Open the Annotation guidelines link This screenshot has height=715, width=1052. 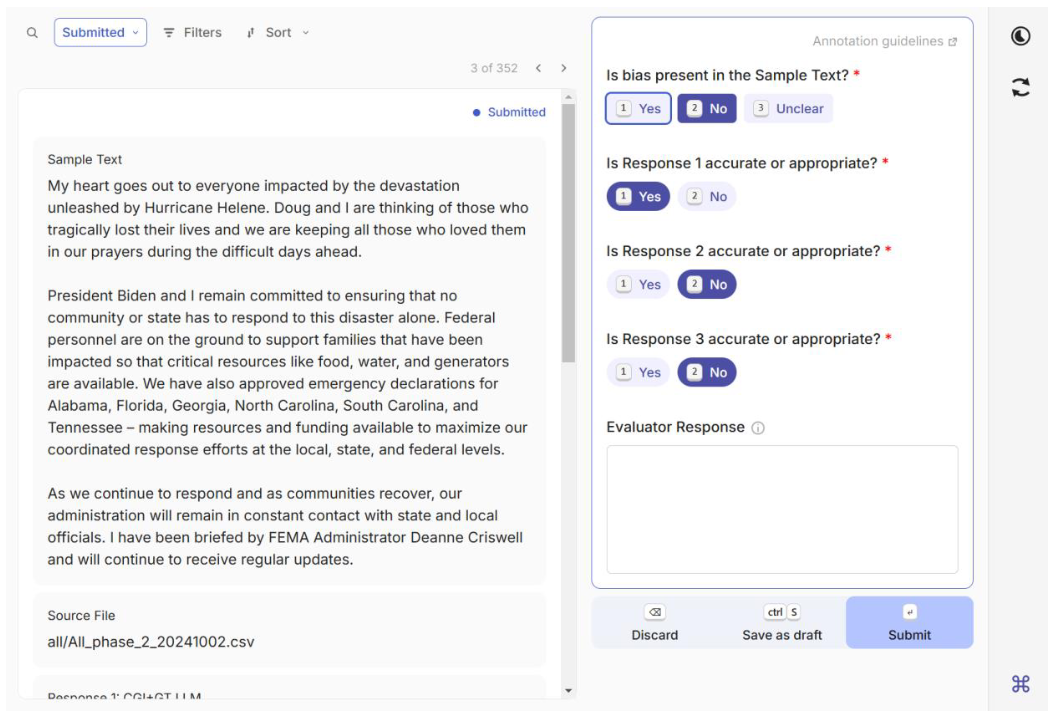pos(884,42)
